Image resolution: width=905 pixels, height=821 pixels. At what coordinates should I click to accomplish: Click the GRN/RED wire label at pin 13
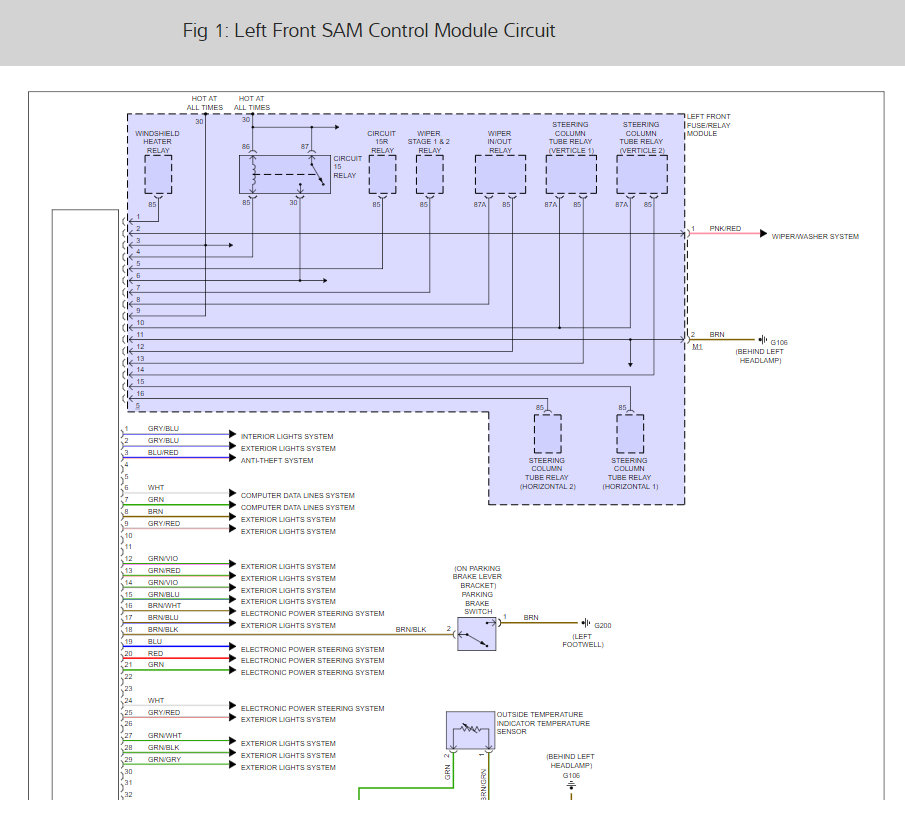(x=164, y=570)
